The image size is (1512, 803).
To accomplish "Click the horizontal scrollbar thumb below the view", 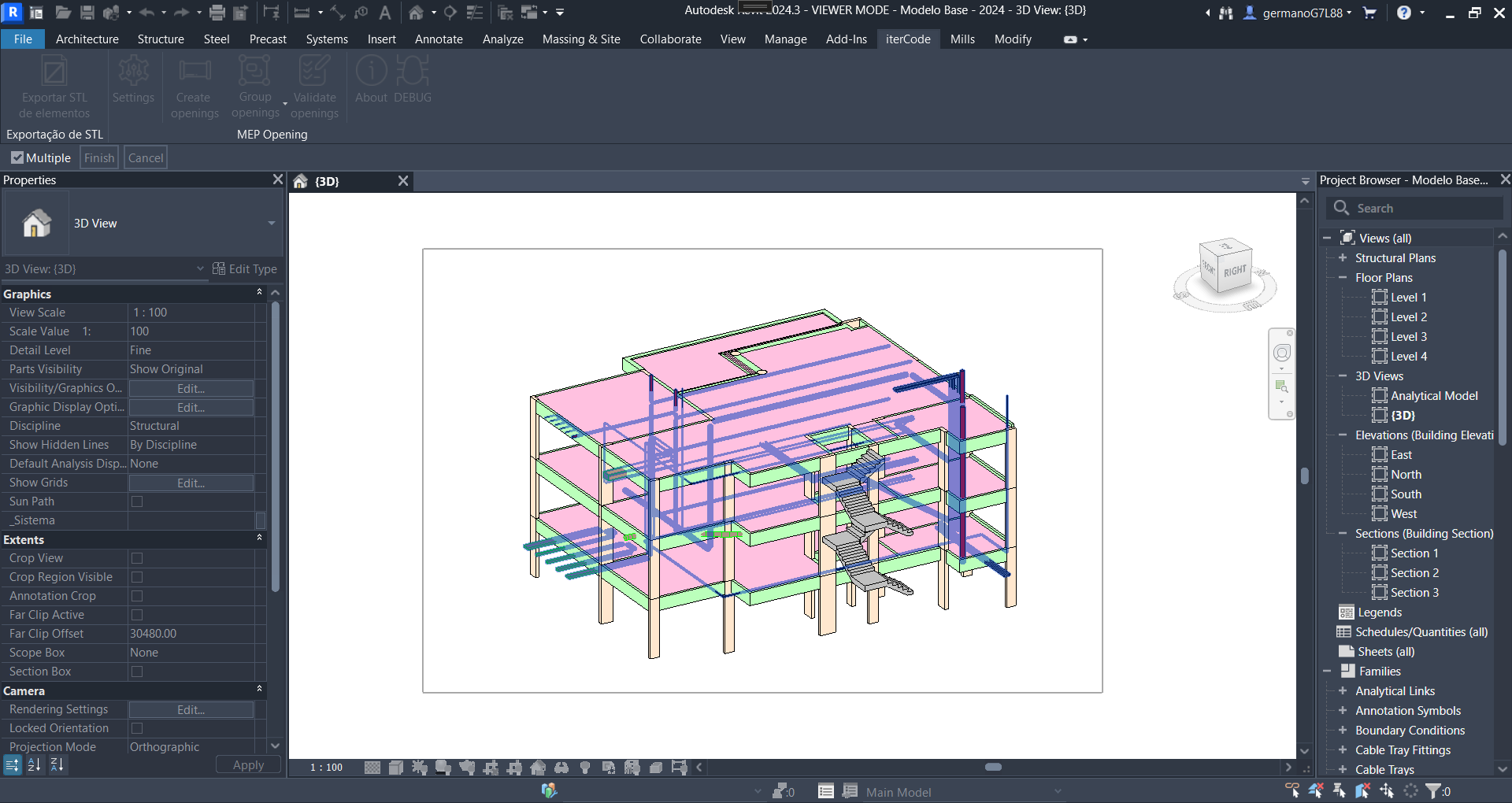I will pos(993,767).
